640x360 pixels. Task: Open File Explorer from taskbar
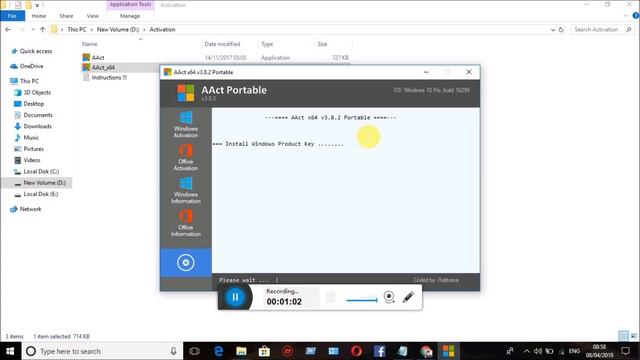coord(241,351)
